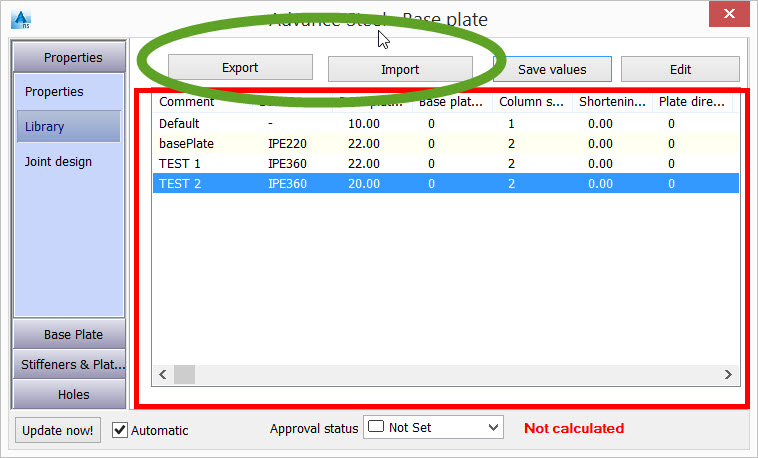Close the Base plate dialog
The width and height of the screenshot is (758, 458).
729,14
